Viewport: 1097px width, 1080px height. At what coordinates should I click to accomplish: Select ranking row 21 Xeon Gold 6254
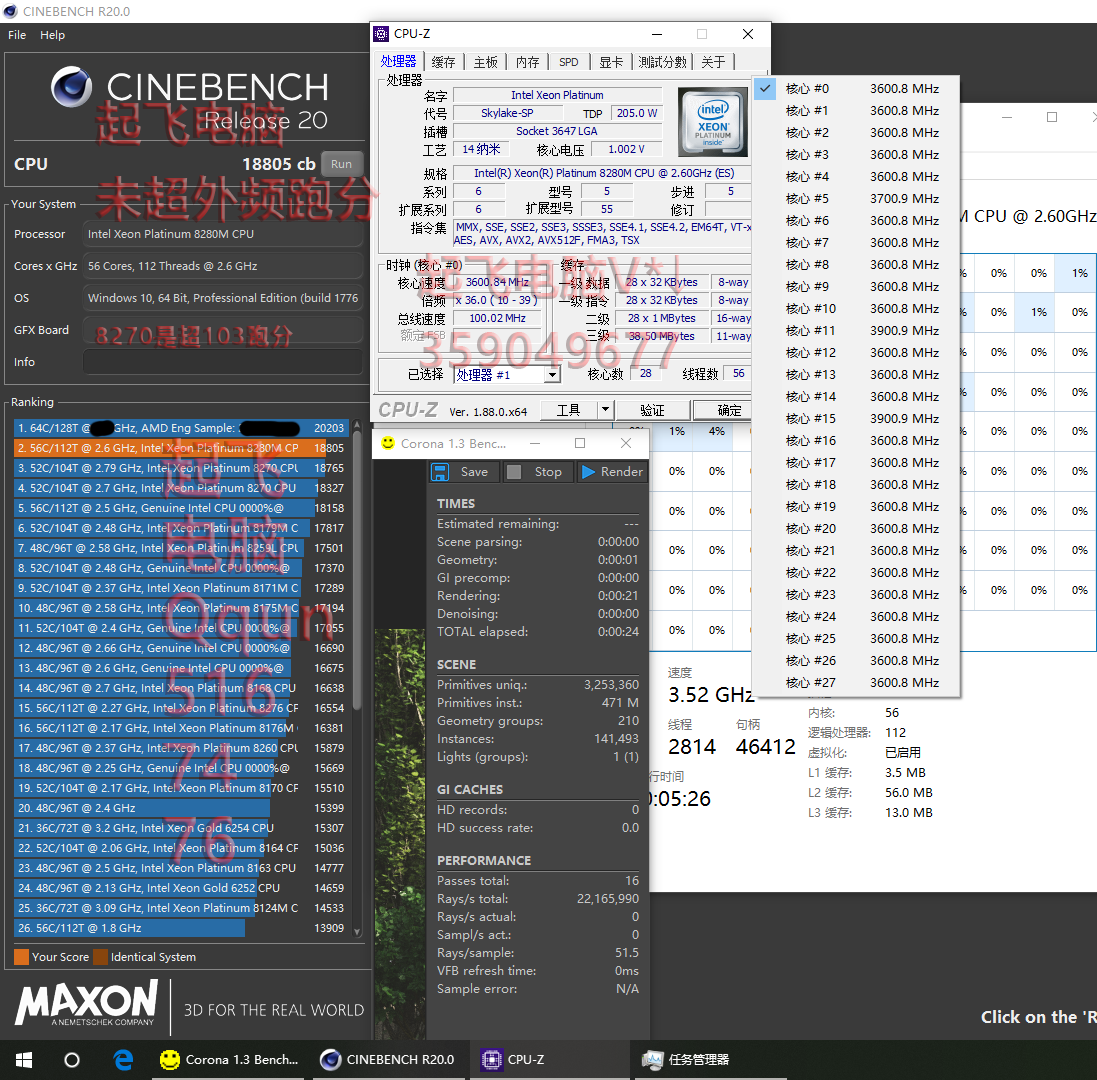pos(181,827)
